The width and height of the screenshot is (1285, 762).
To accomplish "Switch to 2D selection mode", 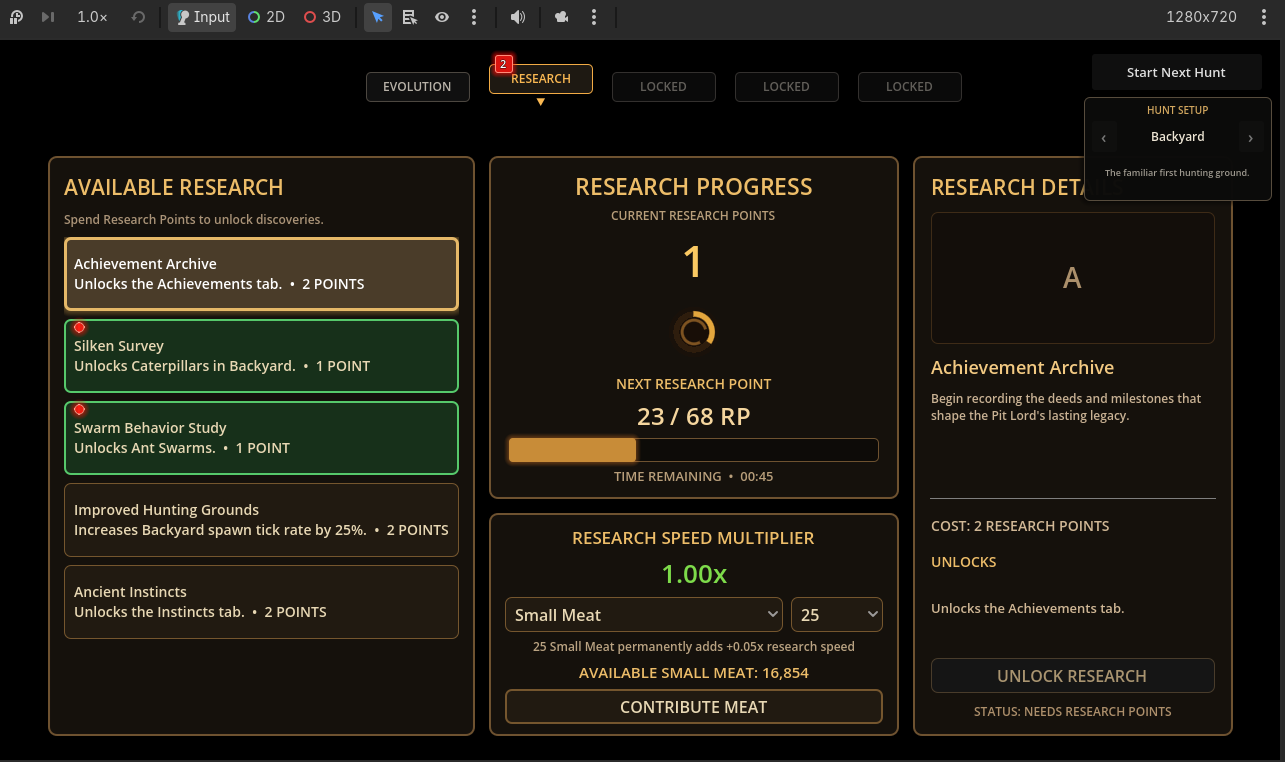I will (266, 17).
